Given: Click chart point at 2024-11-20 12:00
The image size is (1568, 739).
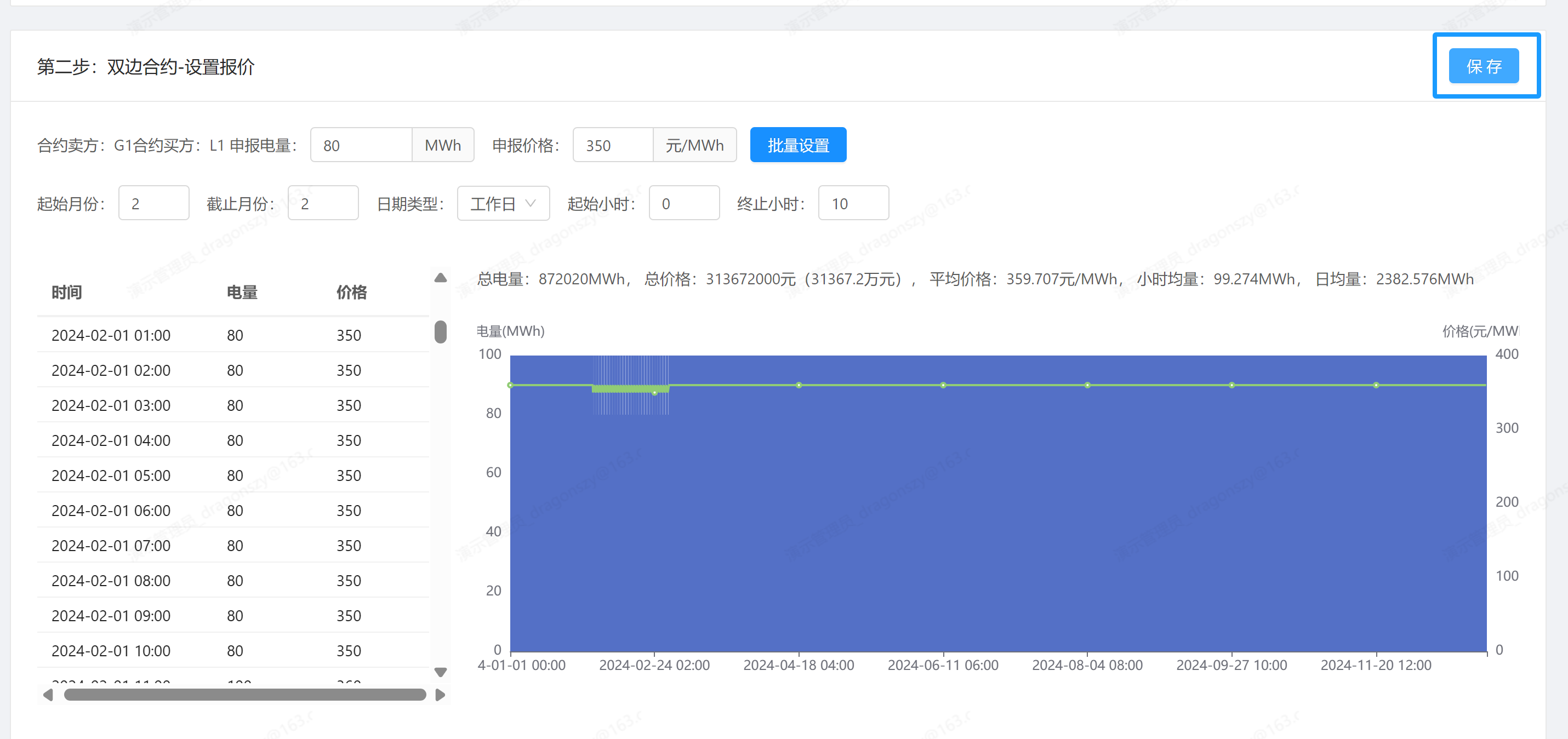Looking at the screenshot, I should tap(1376, 385).
